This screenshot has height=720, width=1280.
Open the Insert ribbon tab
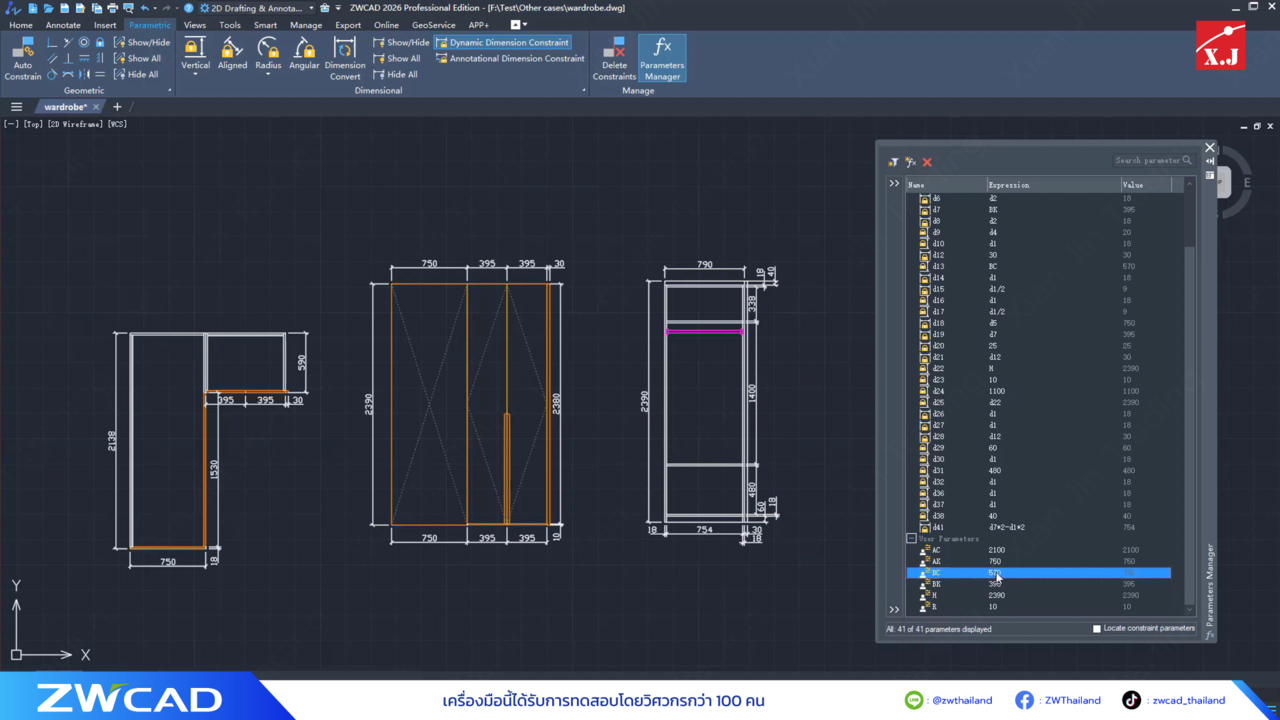click(x=105, y=25)
